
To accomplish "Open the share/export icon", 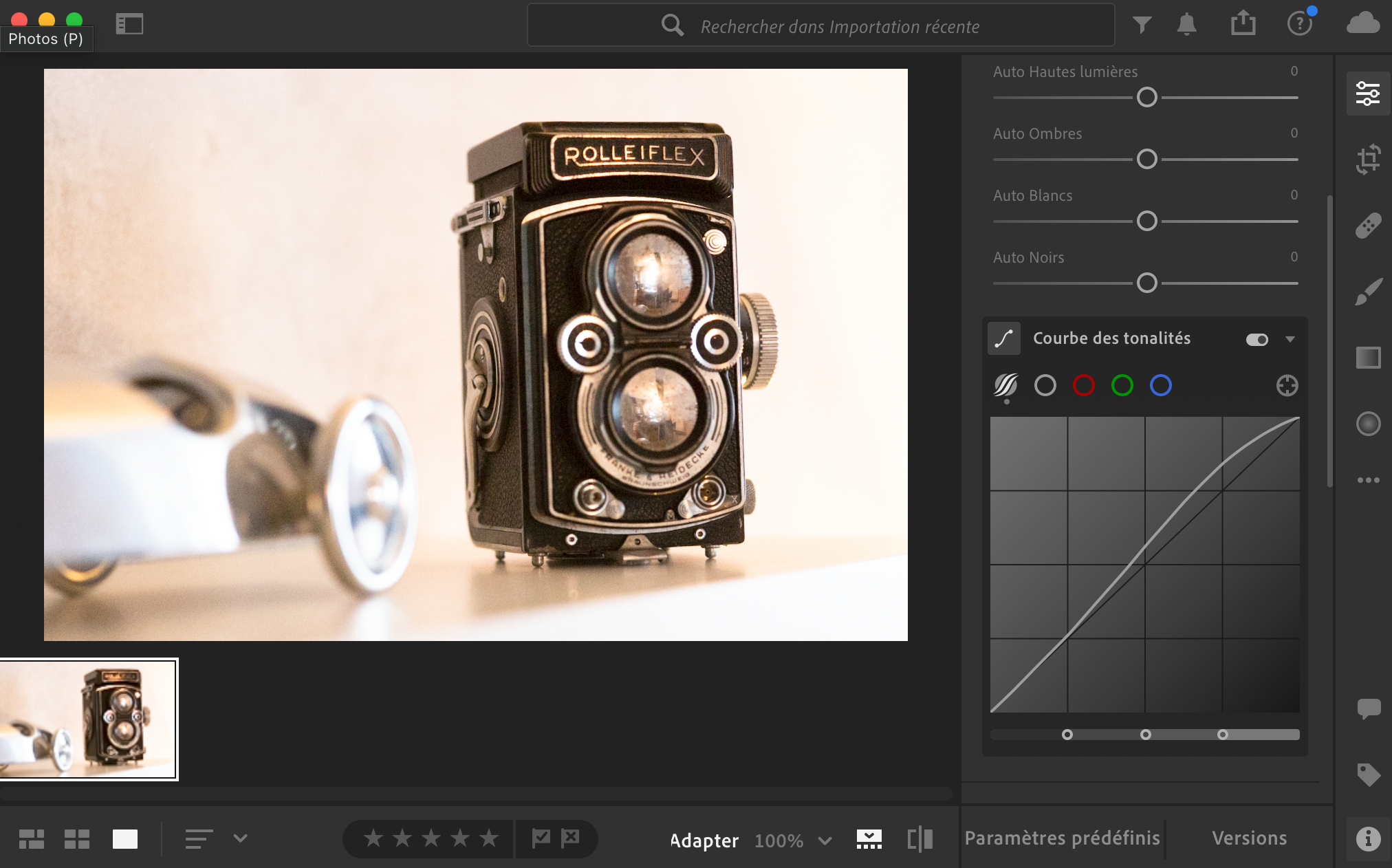I will pos(1243,23).
